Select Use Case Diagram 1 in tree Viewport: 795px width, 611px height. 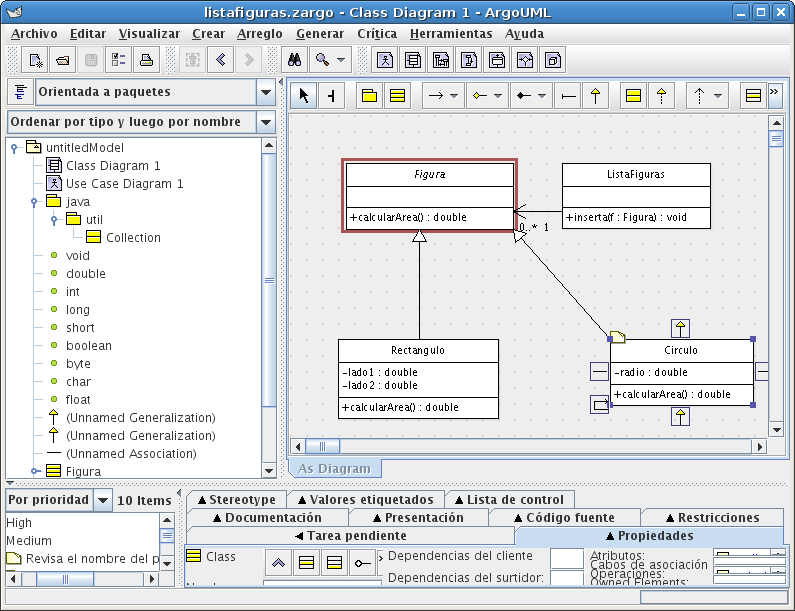[x=115, y=184]
